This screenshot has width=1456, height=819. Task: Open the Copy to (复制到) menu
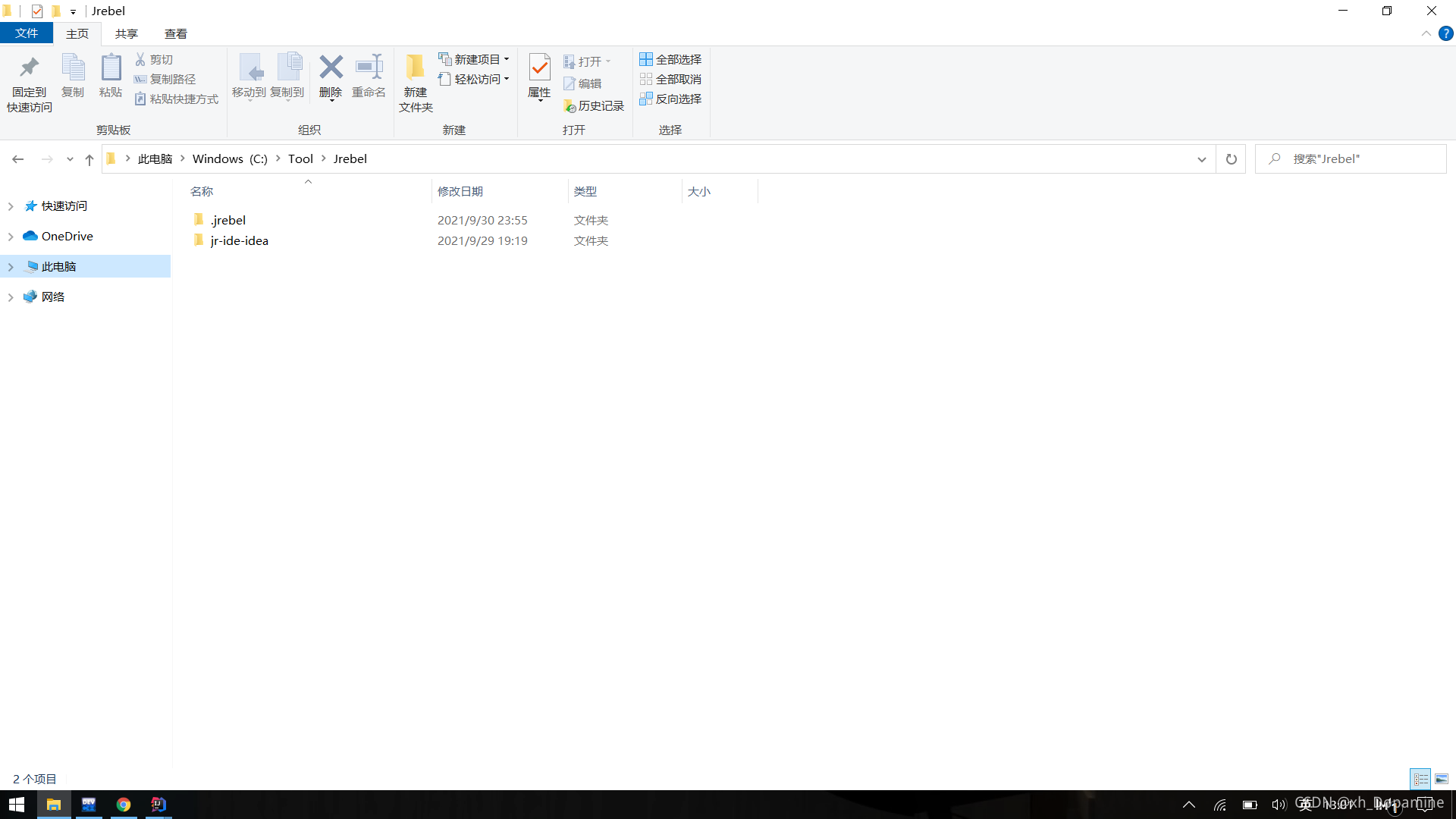[x=287, y=77]
